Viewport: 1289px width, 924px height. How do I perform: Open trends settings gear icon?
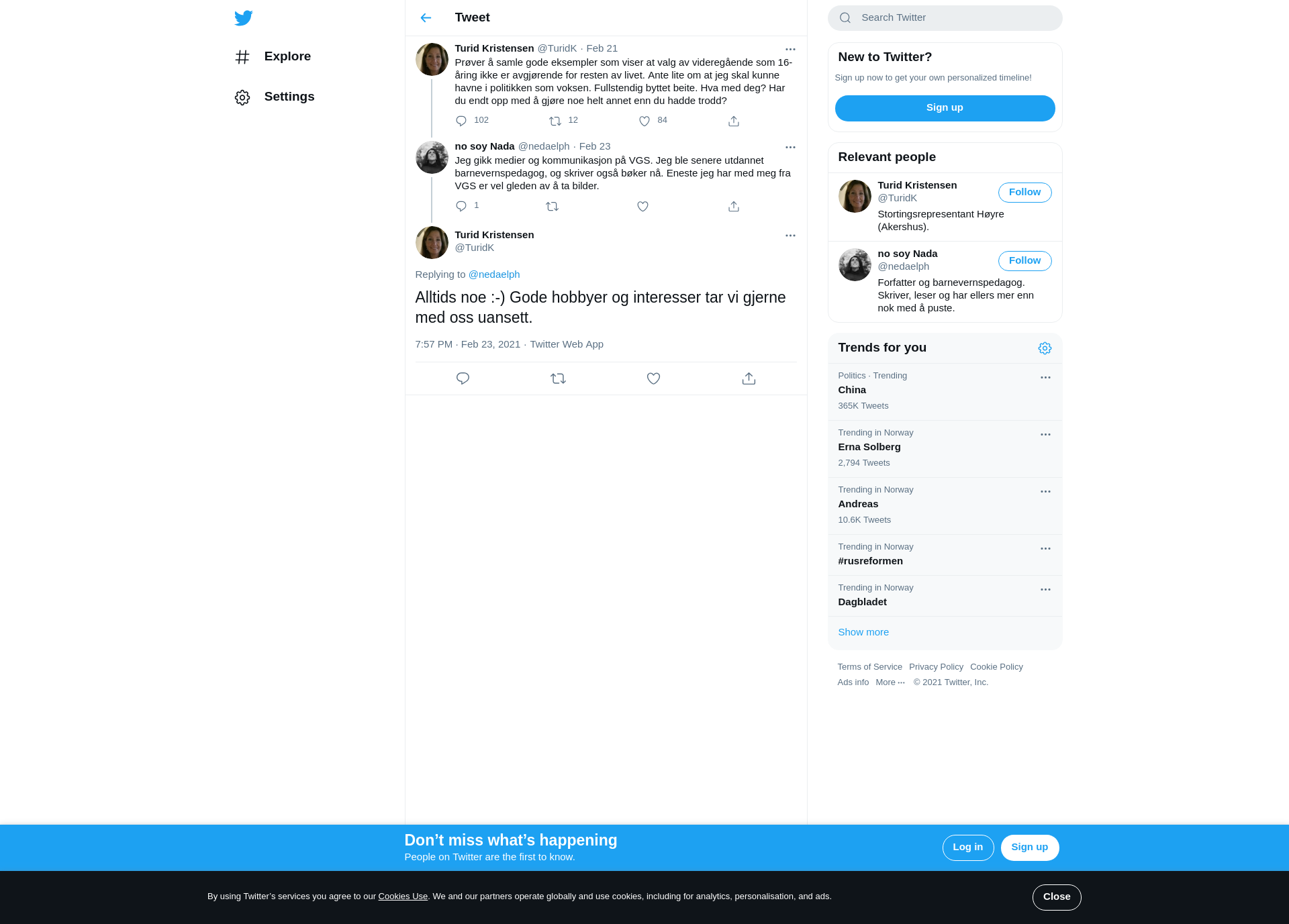click(x=1045, y=348)
